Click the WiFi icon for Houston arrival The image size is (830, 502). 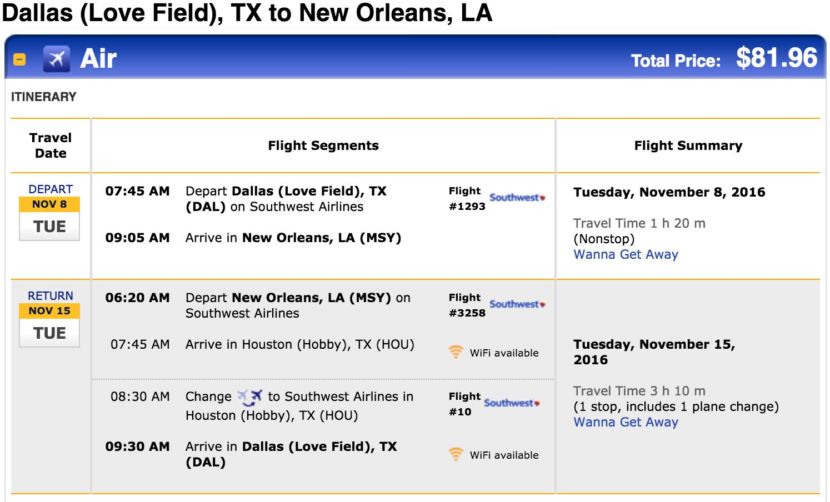click(456, 352)
